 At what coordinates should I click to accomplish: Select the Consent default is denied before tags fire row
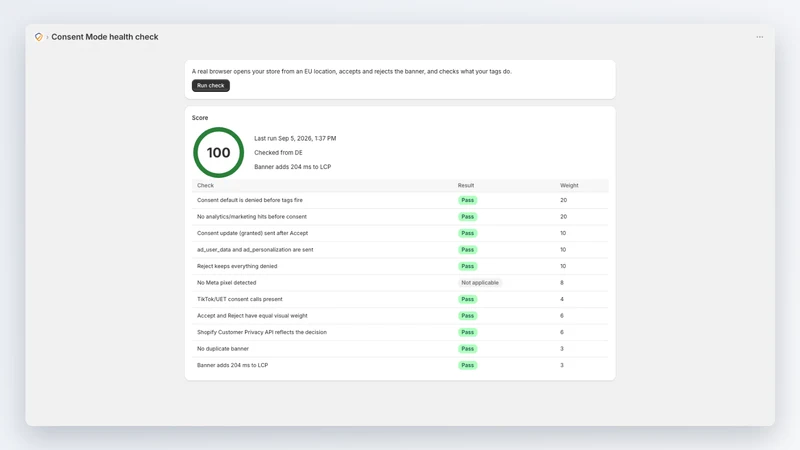[x=400, y=200]
